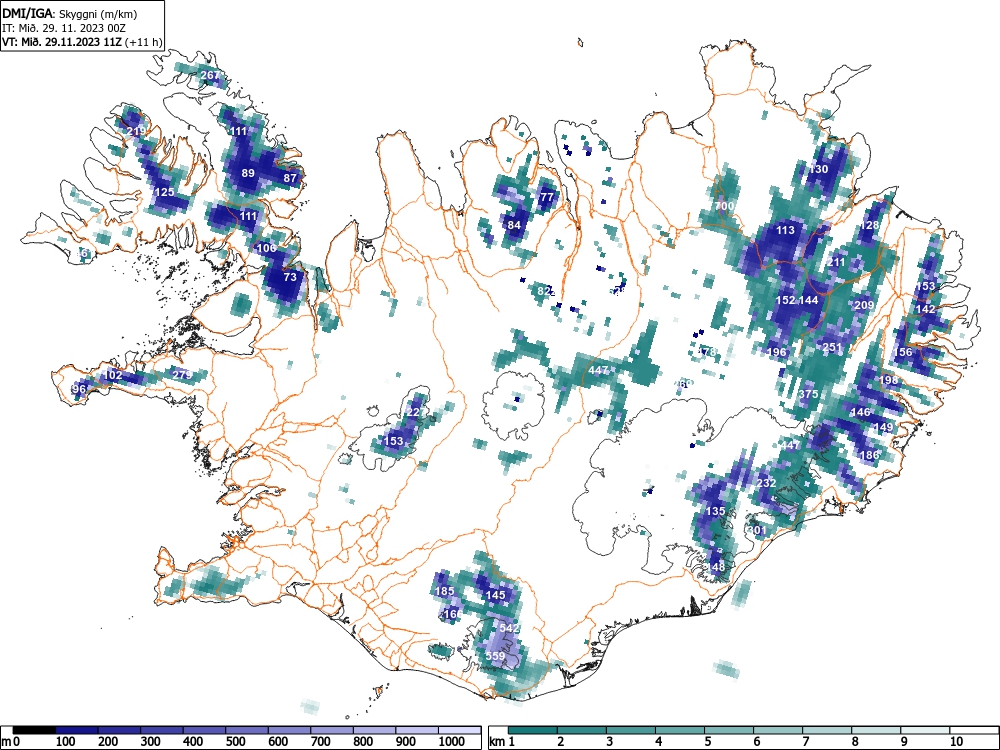Viewport: 1000px width, 750px height.
Task: Select the 5 km legend color swatch
Action: (x=729, y=730)
